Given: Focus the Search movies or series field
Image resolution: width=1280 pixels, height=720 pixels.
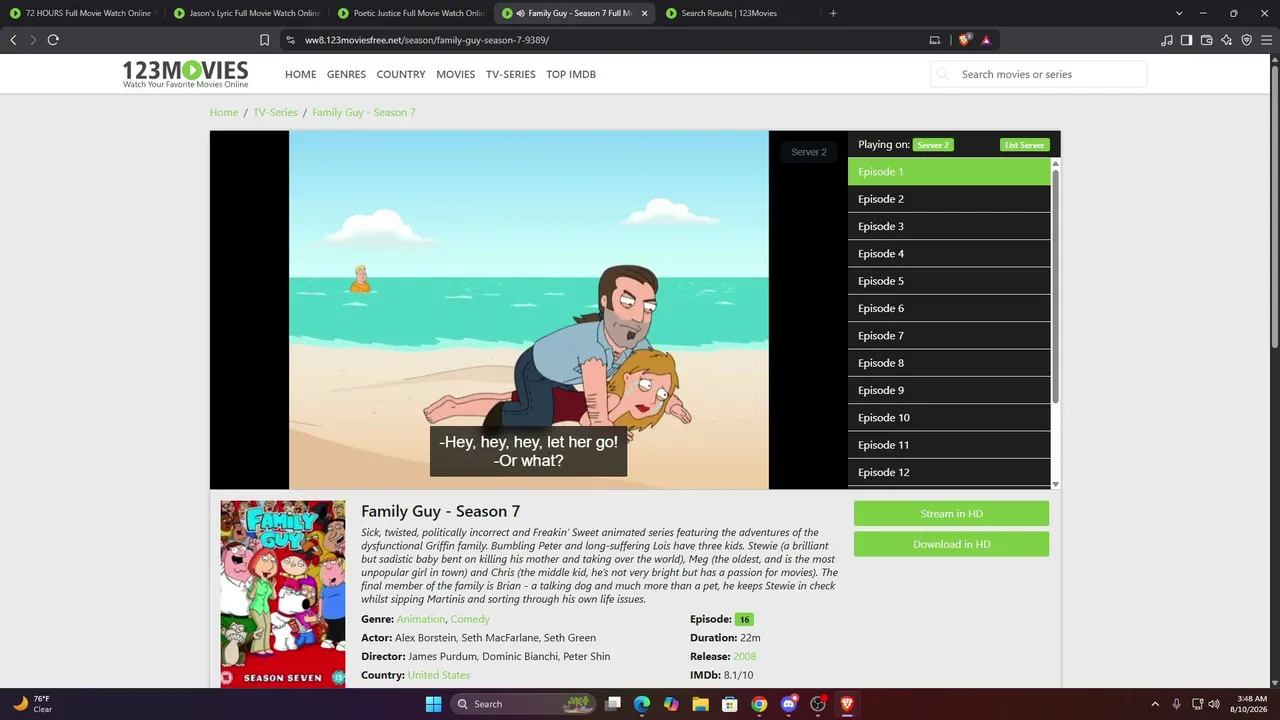Looking at the screenshot, I should (x=1038, y=74).
